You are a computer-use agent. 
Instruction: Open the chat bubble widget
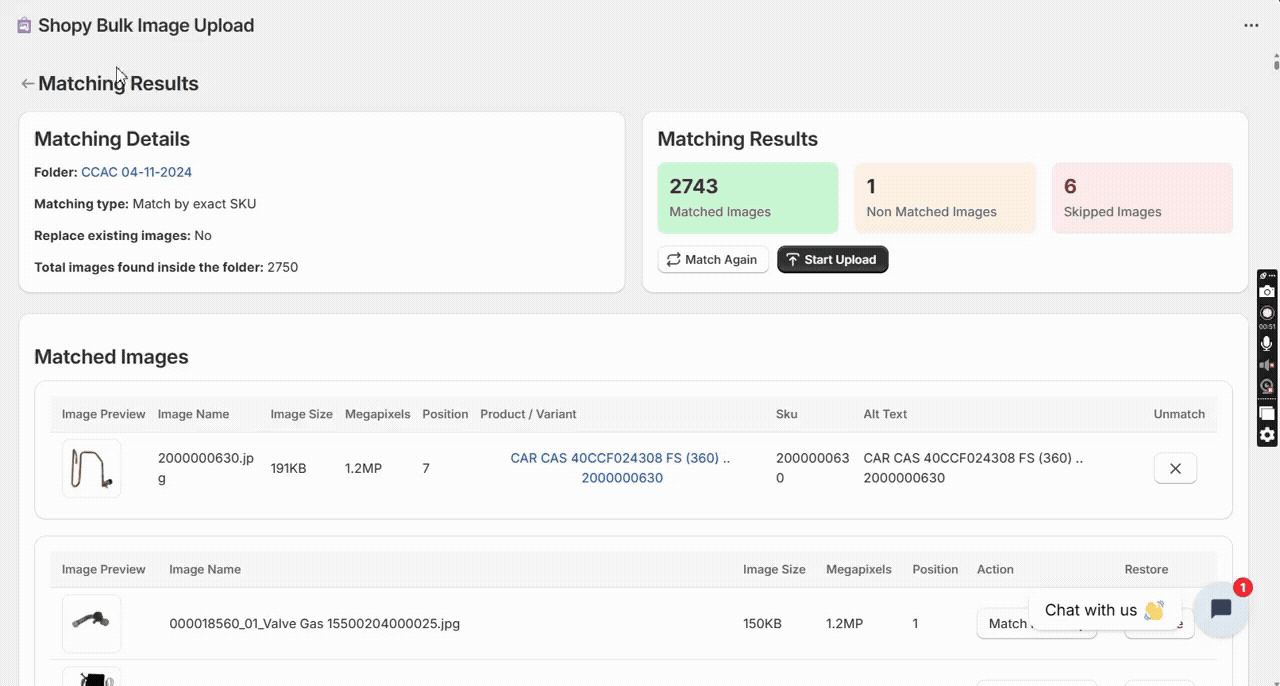click(x=1220, y=609)
